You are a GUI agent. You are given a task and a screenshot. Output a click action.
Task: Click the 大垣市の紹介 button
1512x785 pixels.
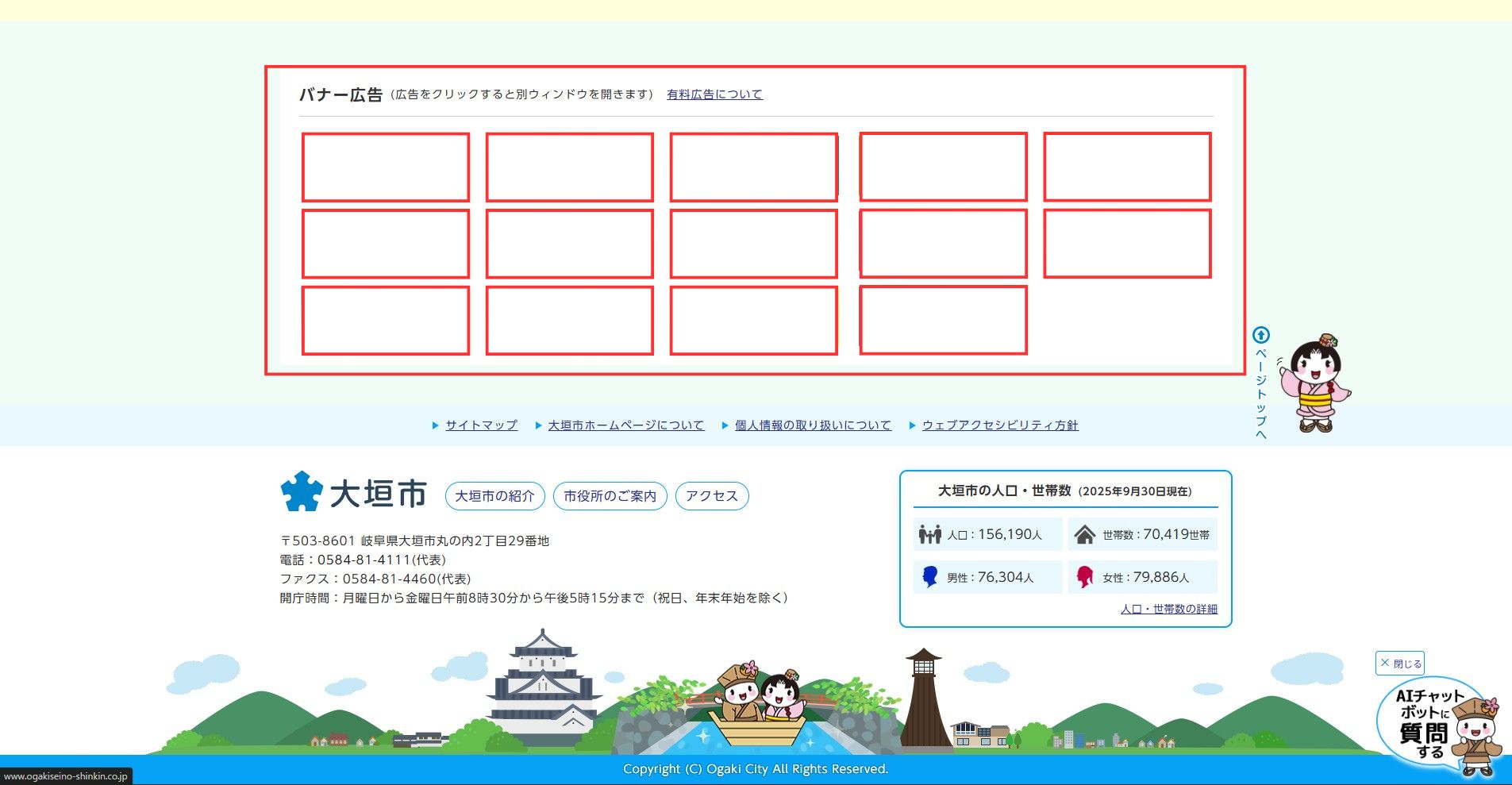(x=494, y=496)
